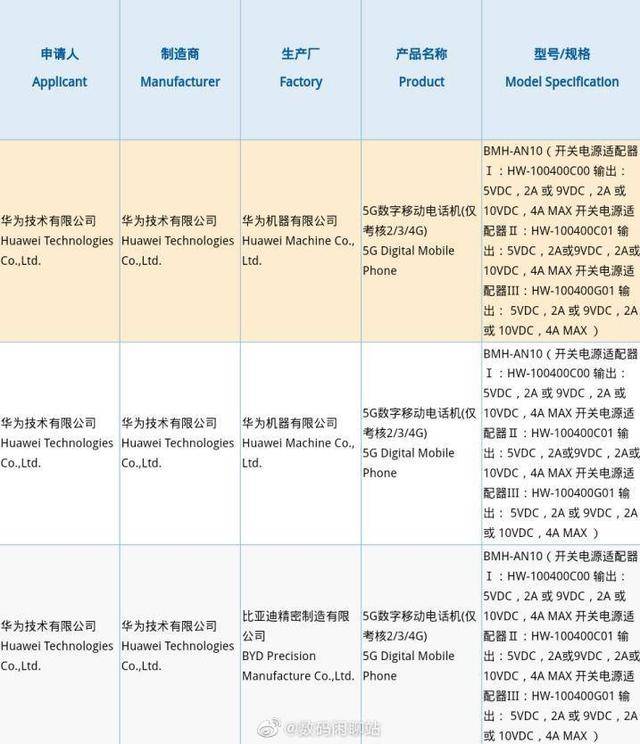This screenshot has width=640, height=744.
Task: Select applicant cell in BYD factory row
Action: (x=60, y=645)
